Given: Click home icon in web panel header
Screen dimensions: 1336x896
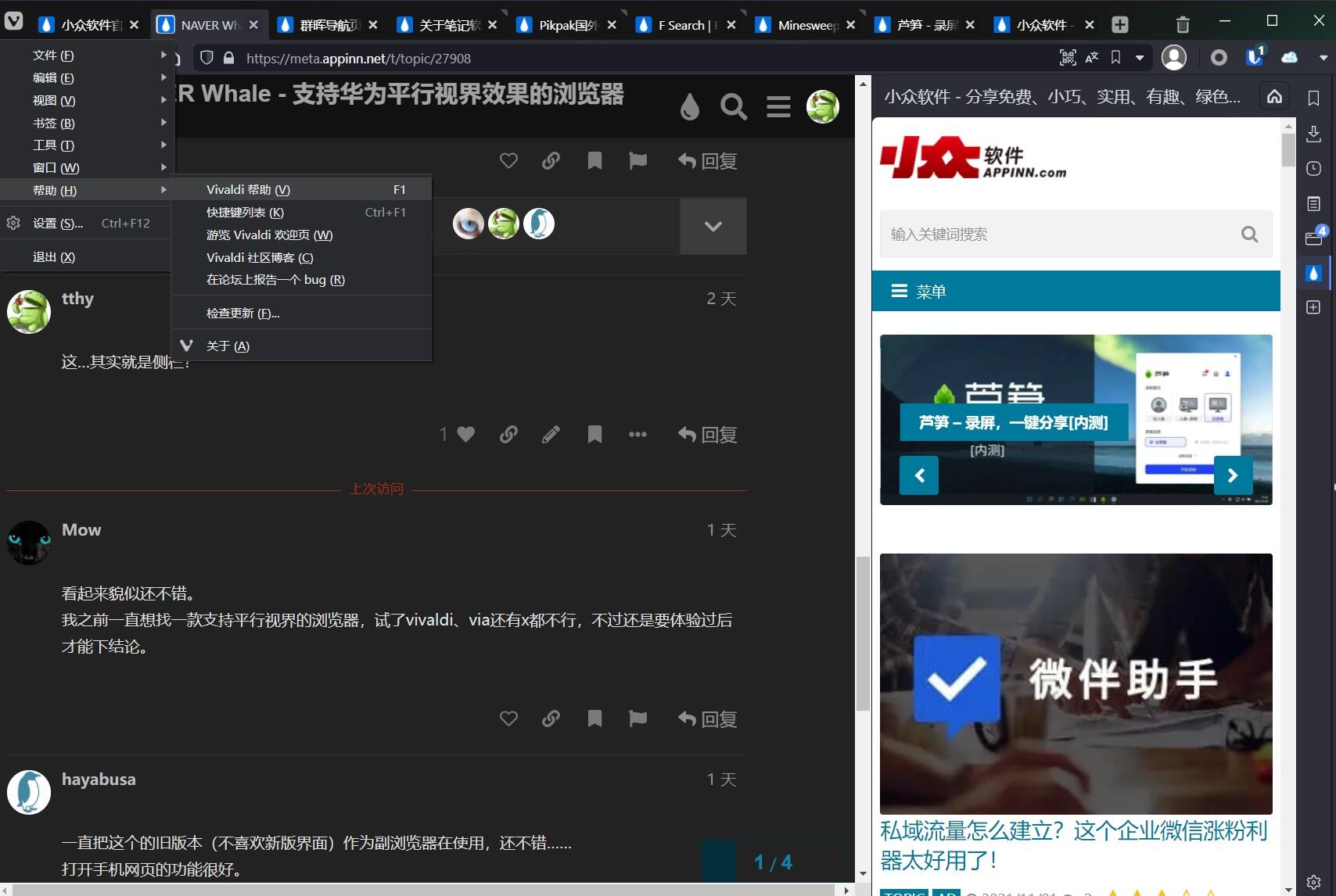Looking at the screenshot, I should [x=1274, y=96].
